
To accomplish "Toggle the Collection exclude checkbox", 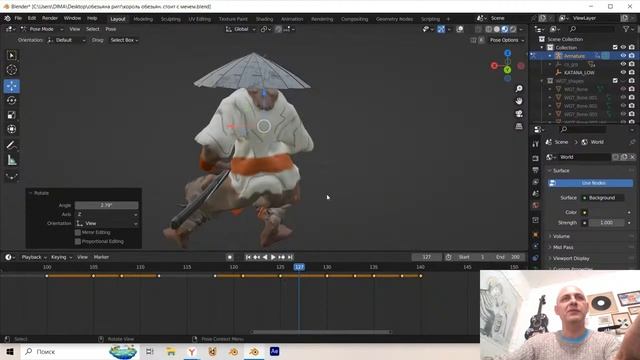I will point(615,47).
